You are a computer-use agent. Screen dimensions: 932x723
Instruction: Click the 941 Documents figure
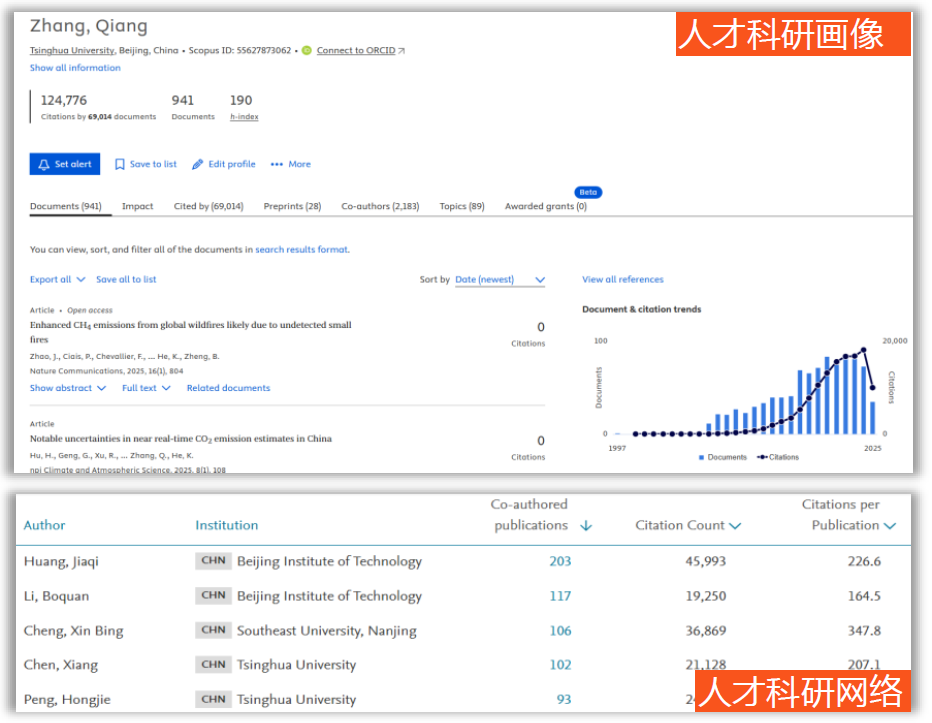[182, 100]
